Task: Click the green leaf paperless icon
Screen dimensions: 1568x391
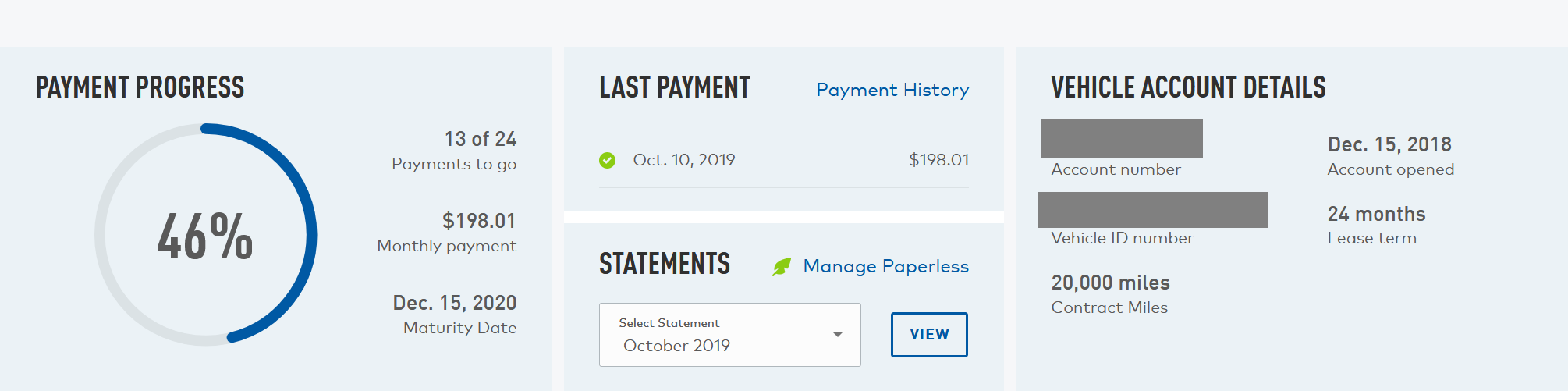Action: [782, 267]
